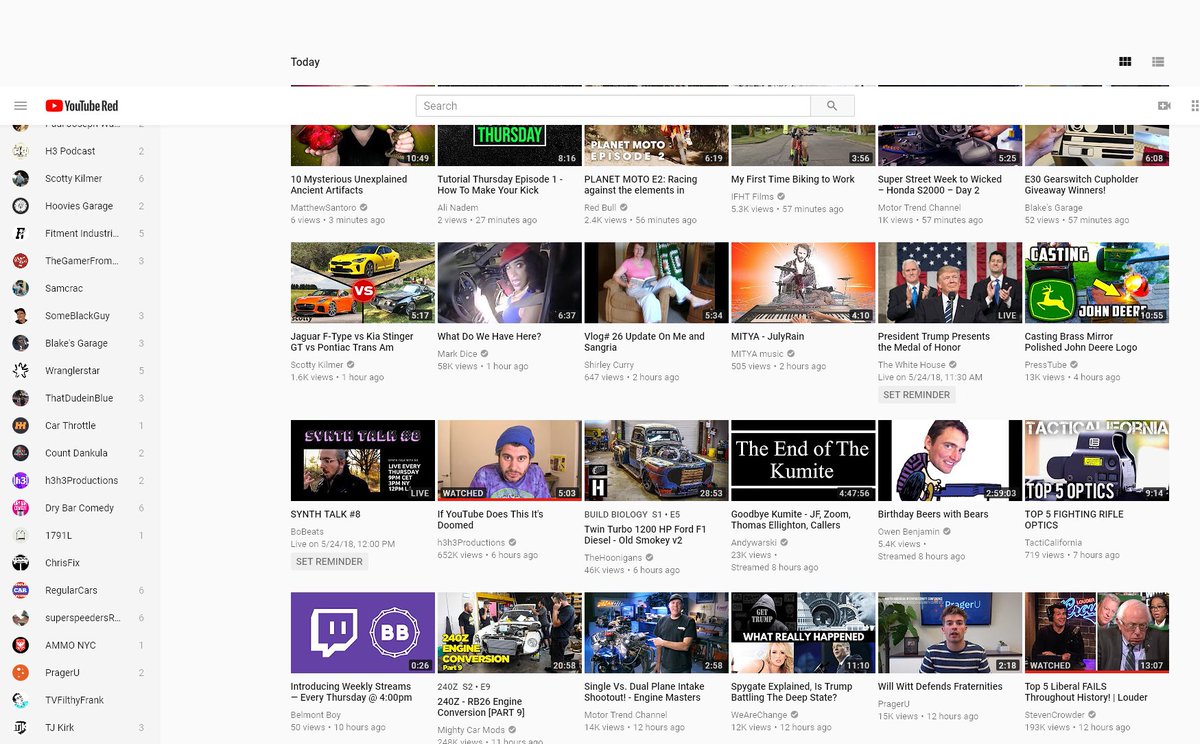Click Blake's Garage avatar in sidebar

click(x=20, y=343)
